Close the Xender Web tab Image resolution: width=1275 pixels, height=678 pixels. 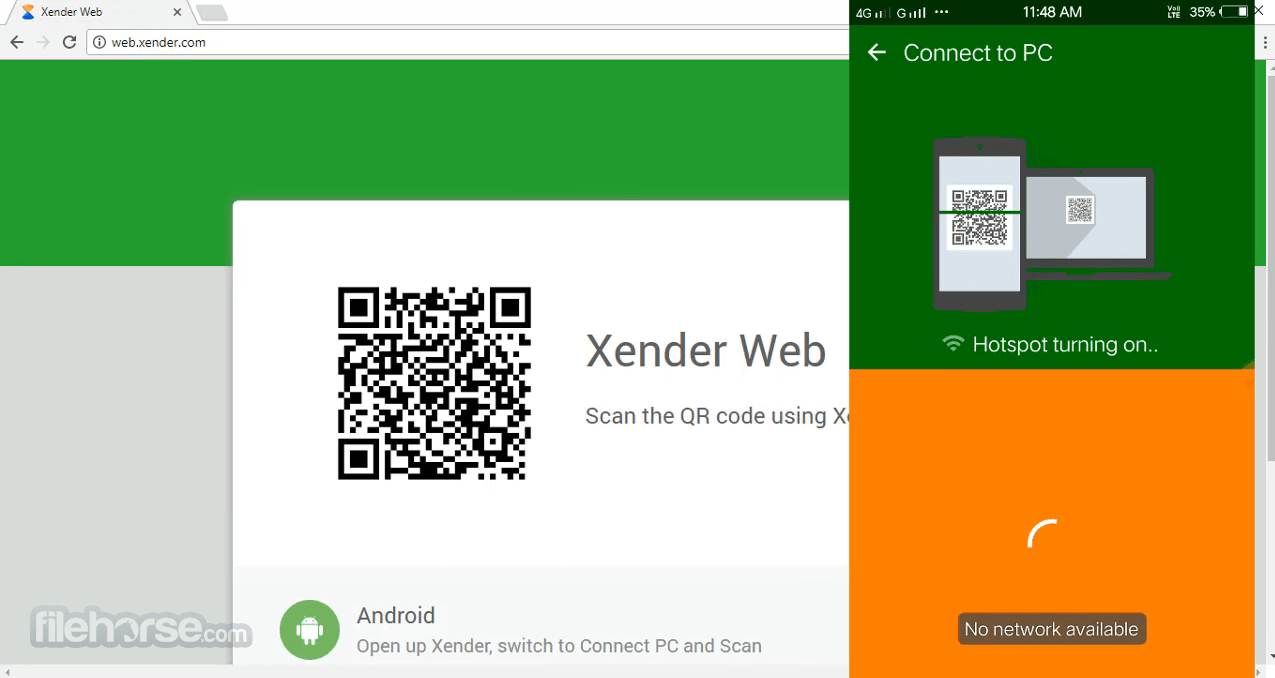click(177, 12)
